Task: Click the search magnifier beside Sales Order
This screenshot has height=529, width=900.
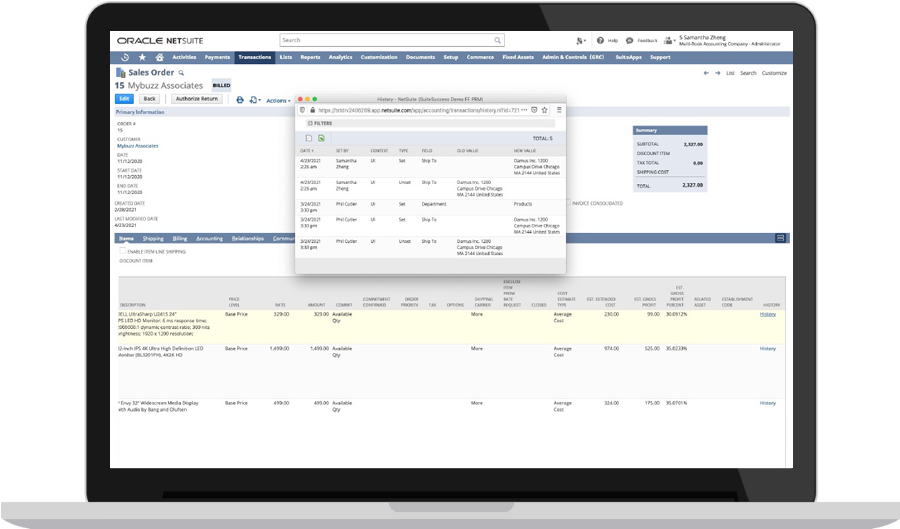Action: [x=181, y=73]
